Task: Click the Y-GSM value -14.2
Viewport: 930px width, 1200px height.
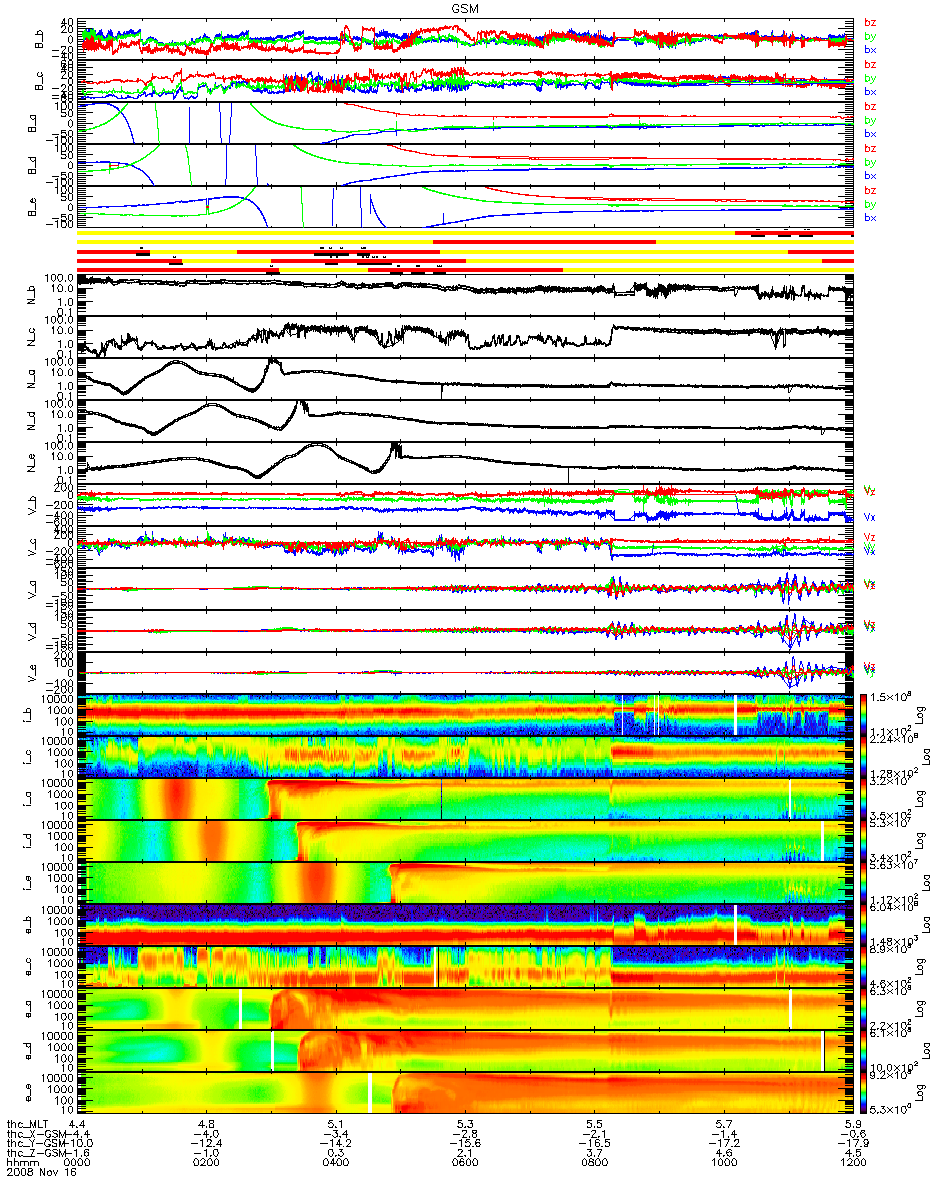Action: coord(335,1143)
